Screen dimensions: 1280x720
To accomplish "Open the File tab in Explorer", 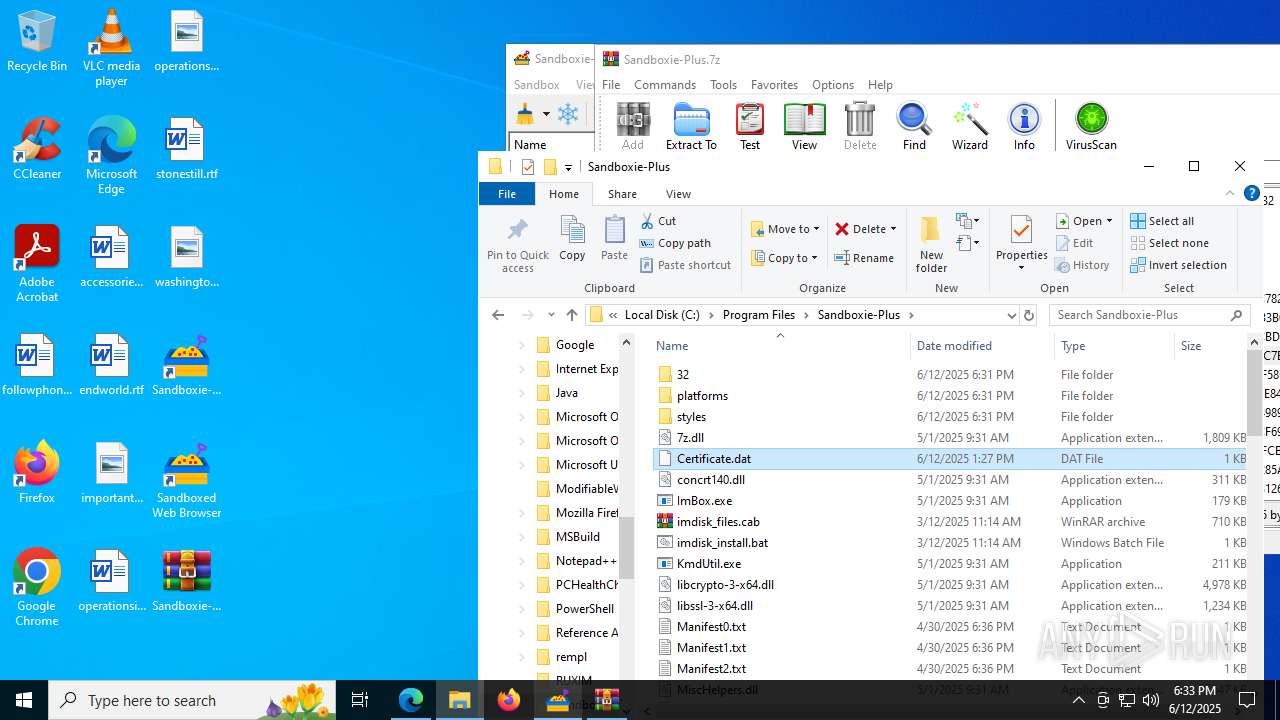I will (x=507, y=194).
